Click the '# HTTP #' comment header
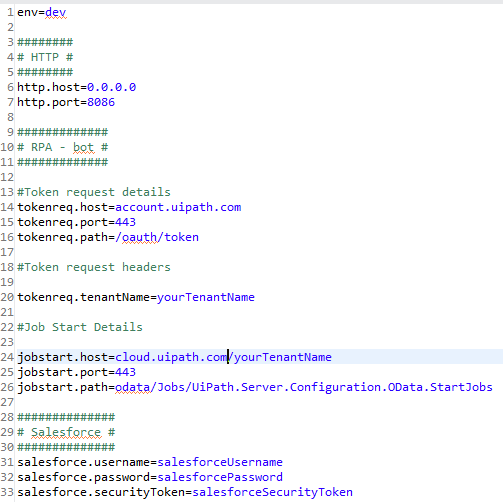Image resolution: width=503 pixels, height=502 pixels. coord(45,57)
